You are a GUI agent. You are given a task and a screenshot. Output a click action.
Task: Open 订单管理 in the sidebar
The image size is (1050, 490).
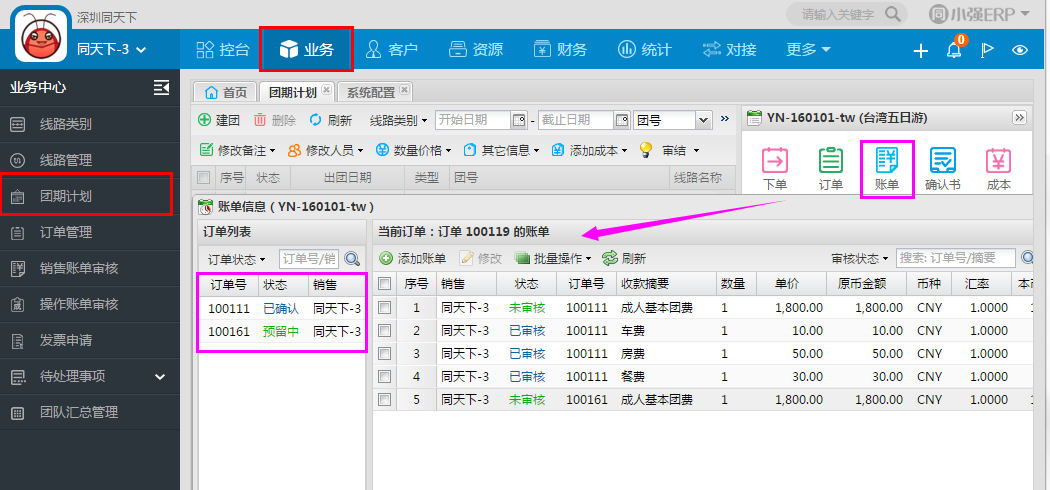[90, 232]
